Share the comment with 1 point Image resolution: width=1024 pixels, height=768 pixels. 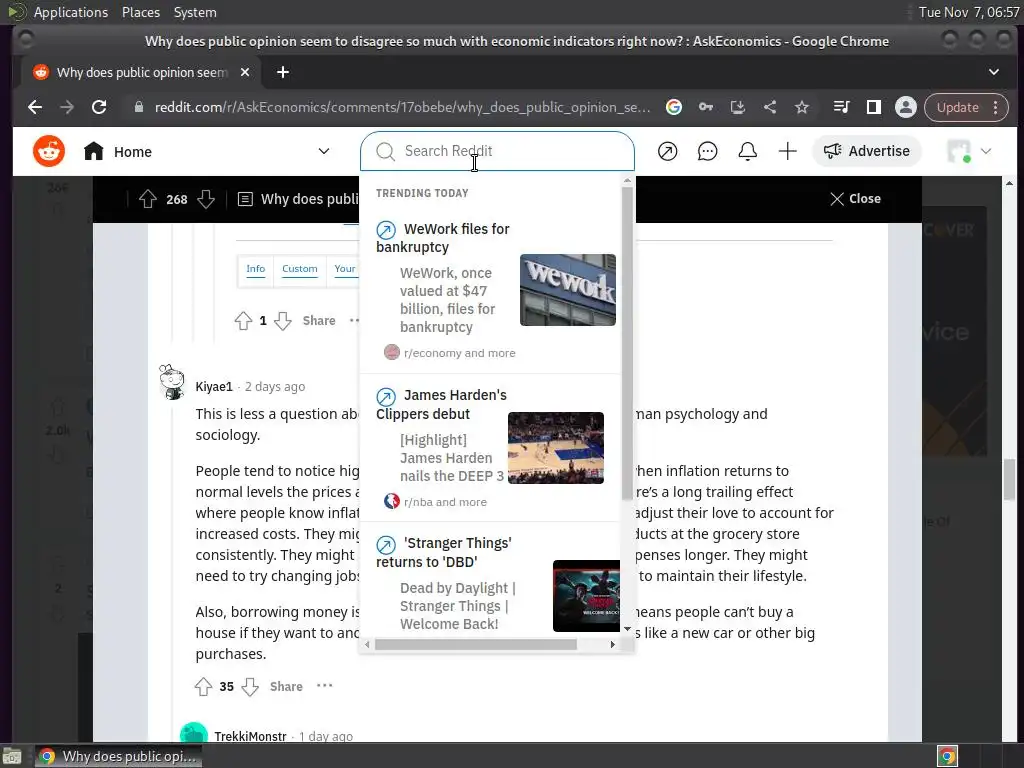[x=319, y=321]
